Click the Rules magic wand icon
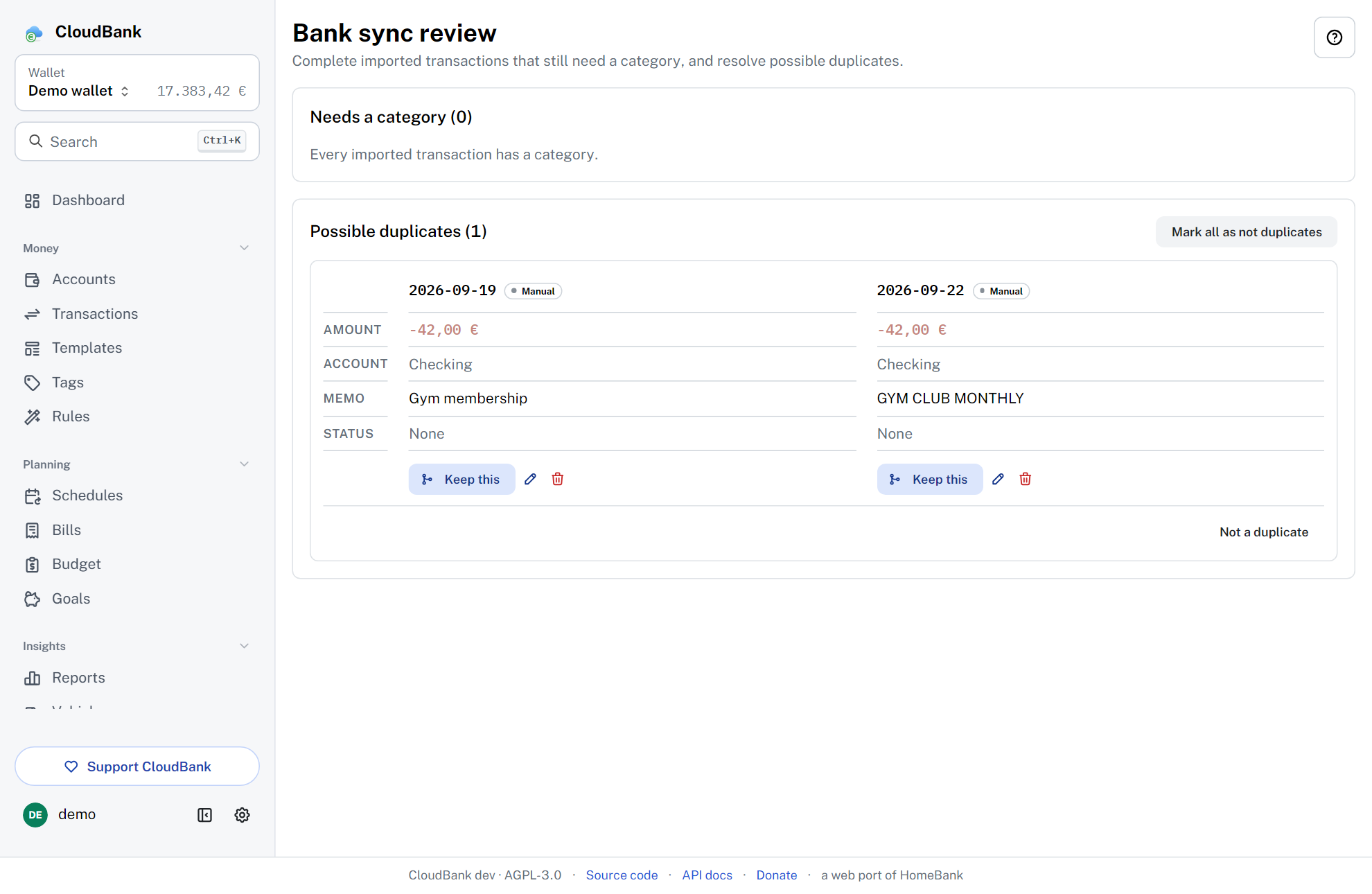This screenshot has height=894, width=1372. (x=32, y=417)
